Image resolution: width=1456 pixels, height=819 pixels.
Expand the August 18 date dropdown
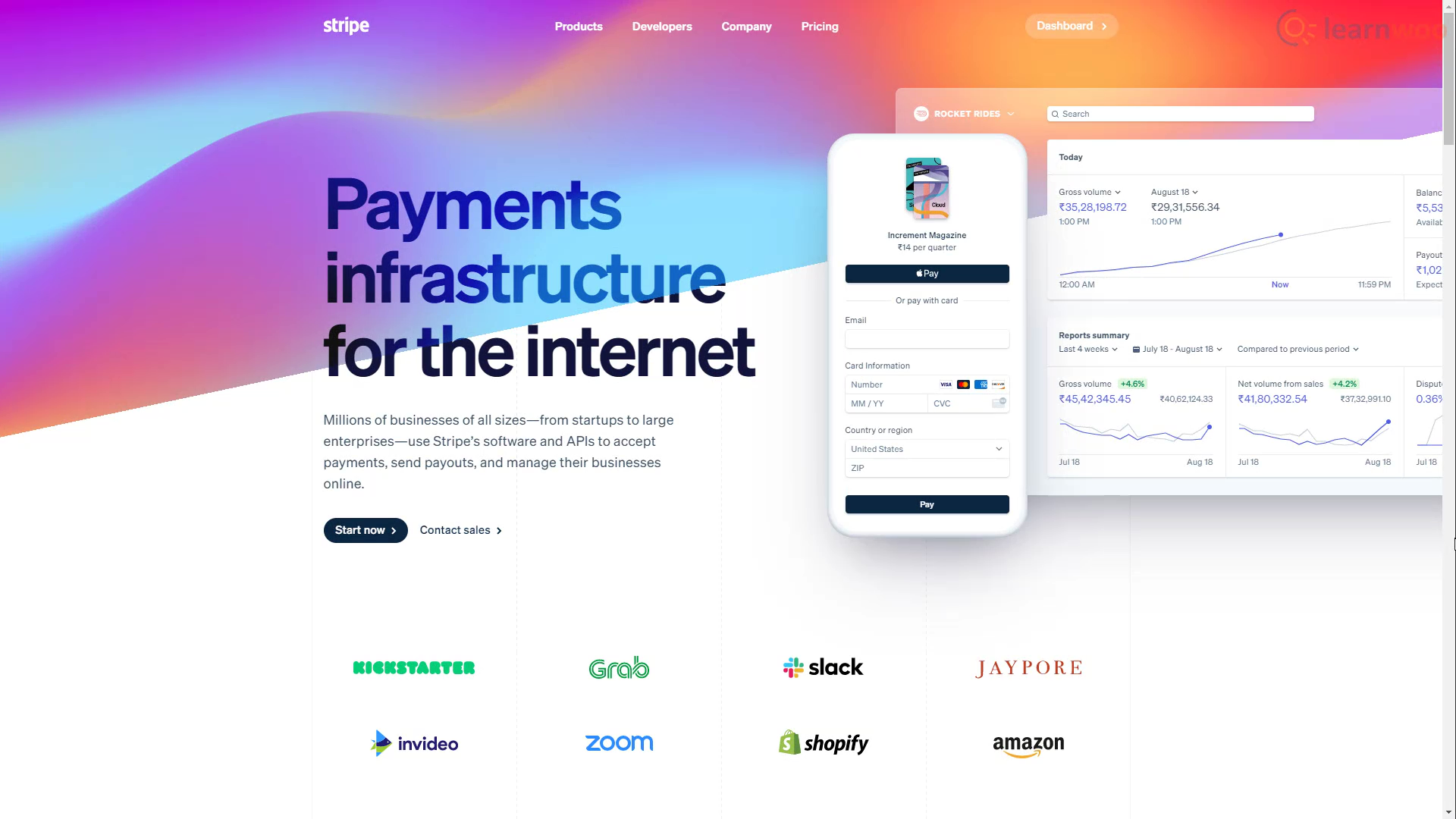coord(1175,191)
